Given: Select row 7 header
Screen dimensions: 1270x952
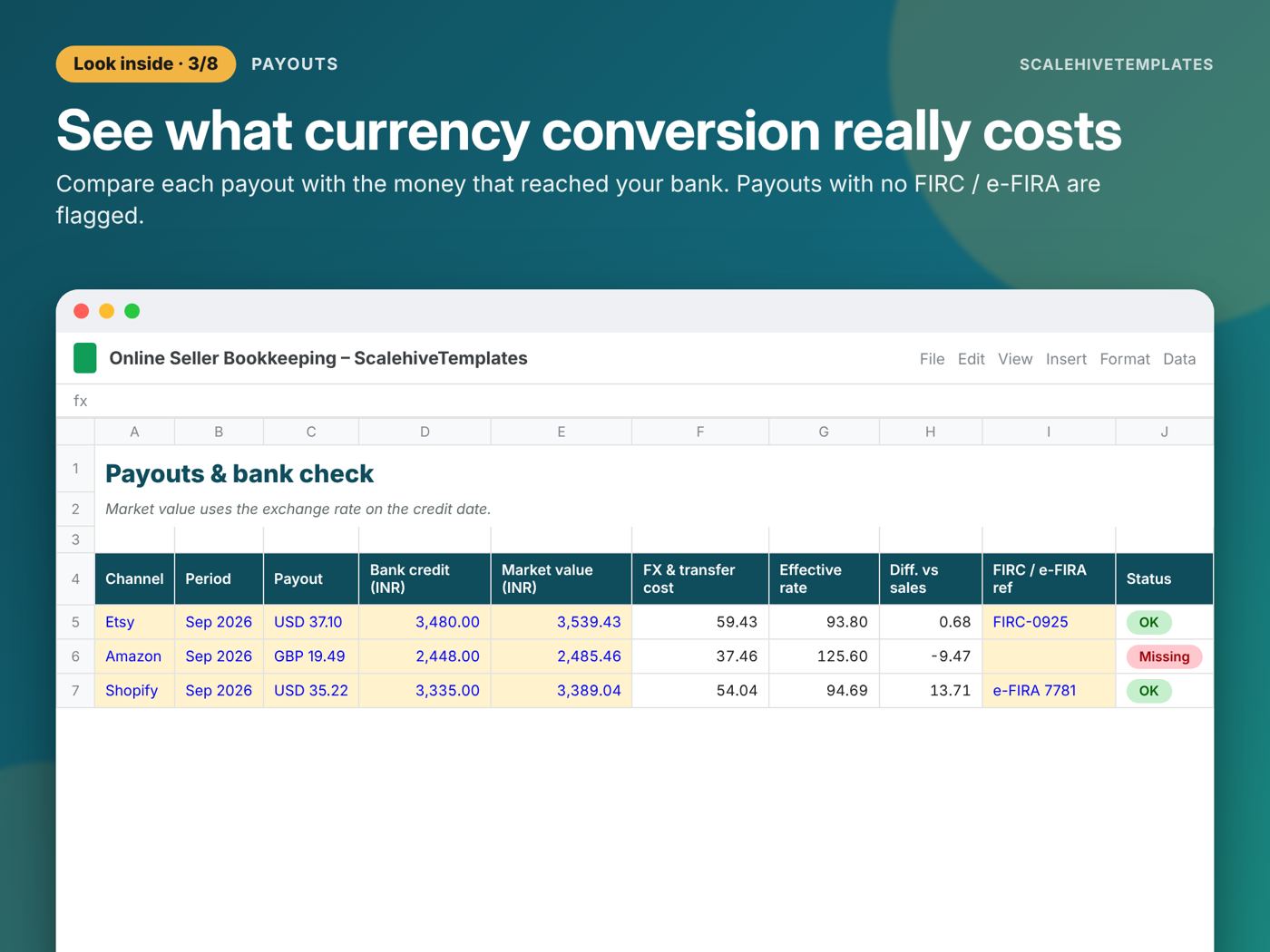Looking at the screenshot, I should [75, 691].
